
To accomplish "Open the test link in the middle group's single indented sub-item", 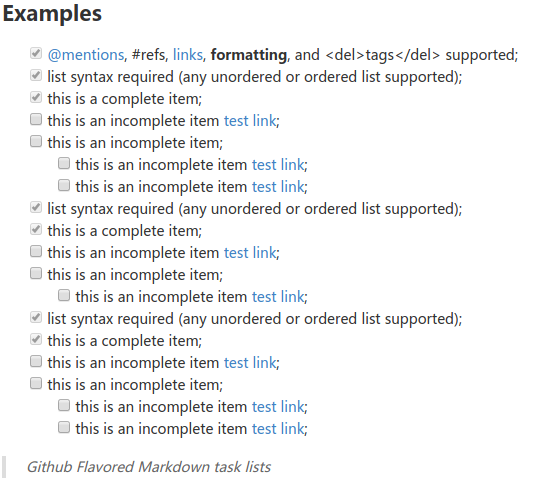I will click(278, 297).
